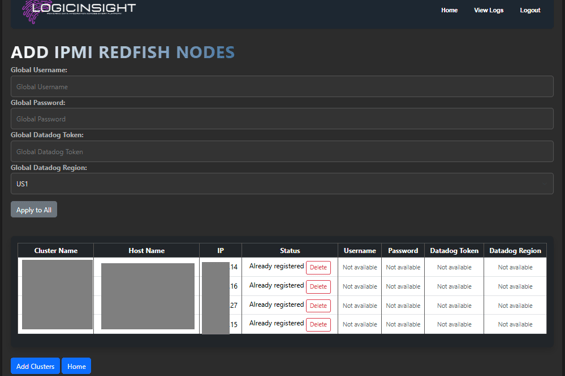
Task: Select the Cluster Name column header
Action: point(56,251)
